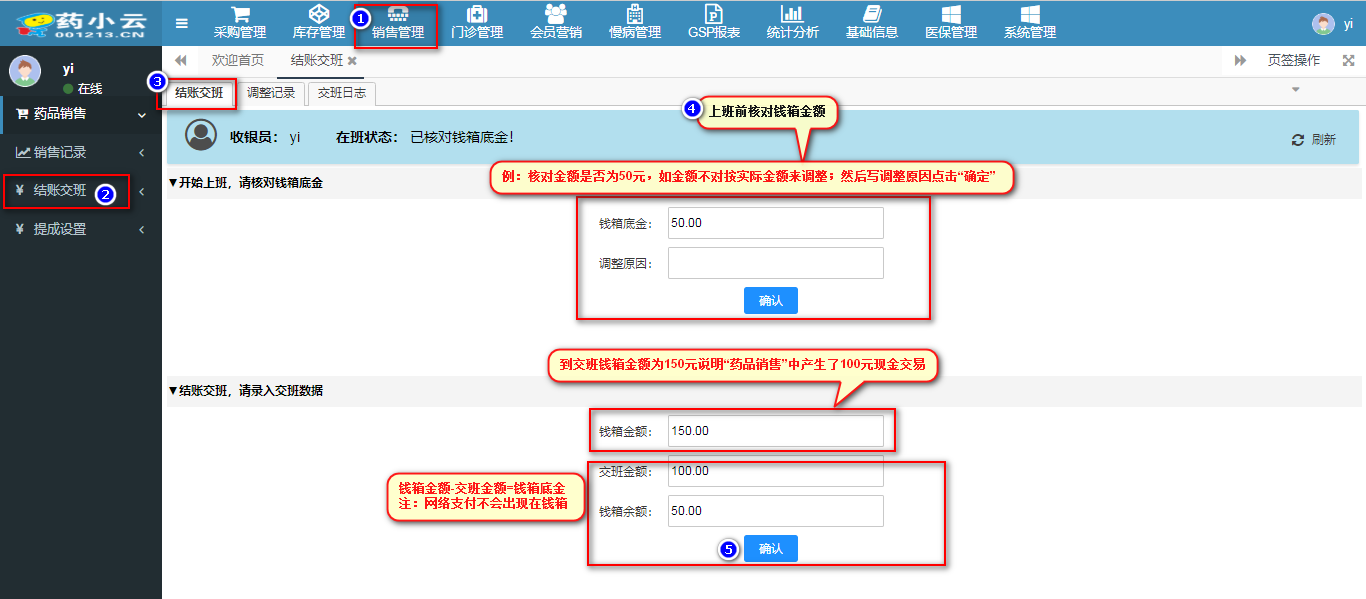This screenshot has height=599, width=1366.
Task: Open 基础信息 book icon
Action: coord(871,14)
